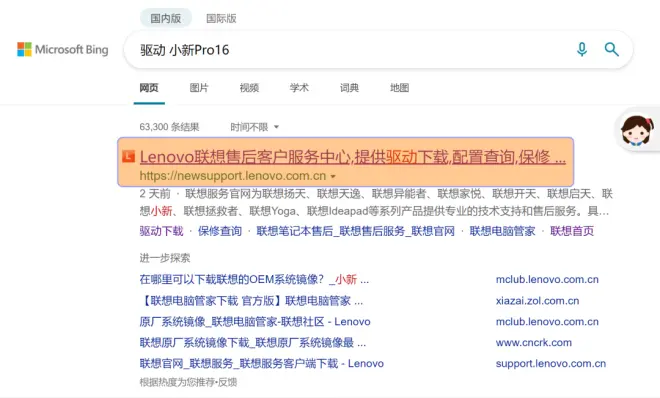
Task: Open the chat assistant girl avatar
Action: [637, 131]
